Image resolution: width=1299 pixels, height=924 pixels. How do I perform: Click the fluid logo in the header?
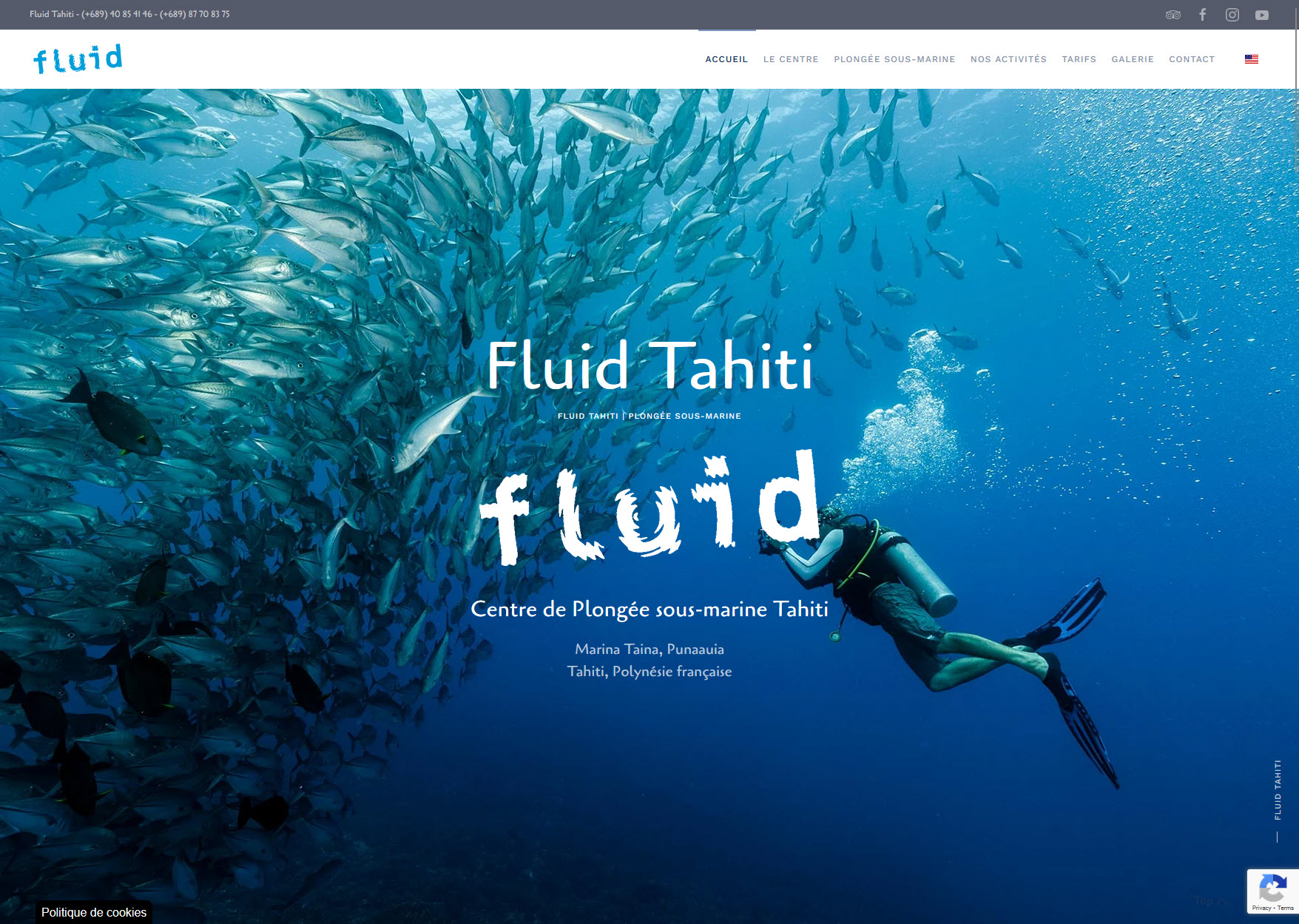point(77,58)
